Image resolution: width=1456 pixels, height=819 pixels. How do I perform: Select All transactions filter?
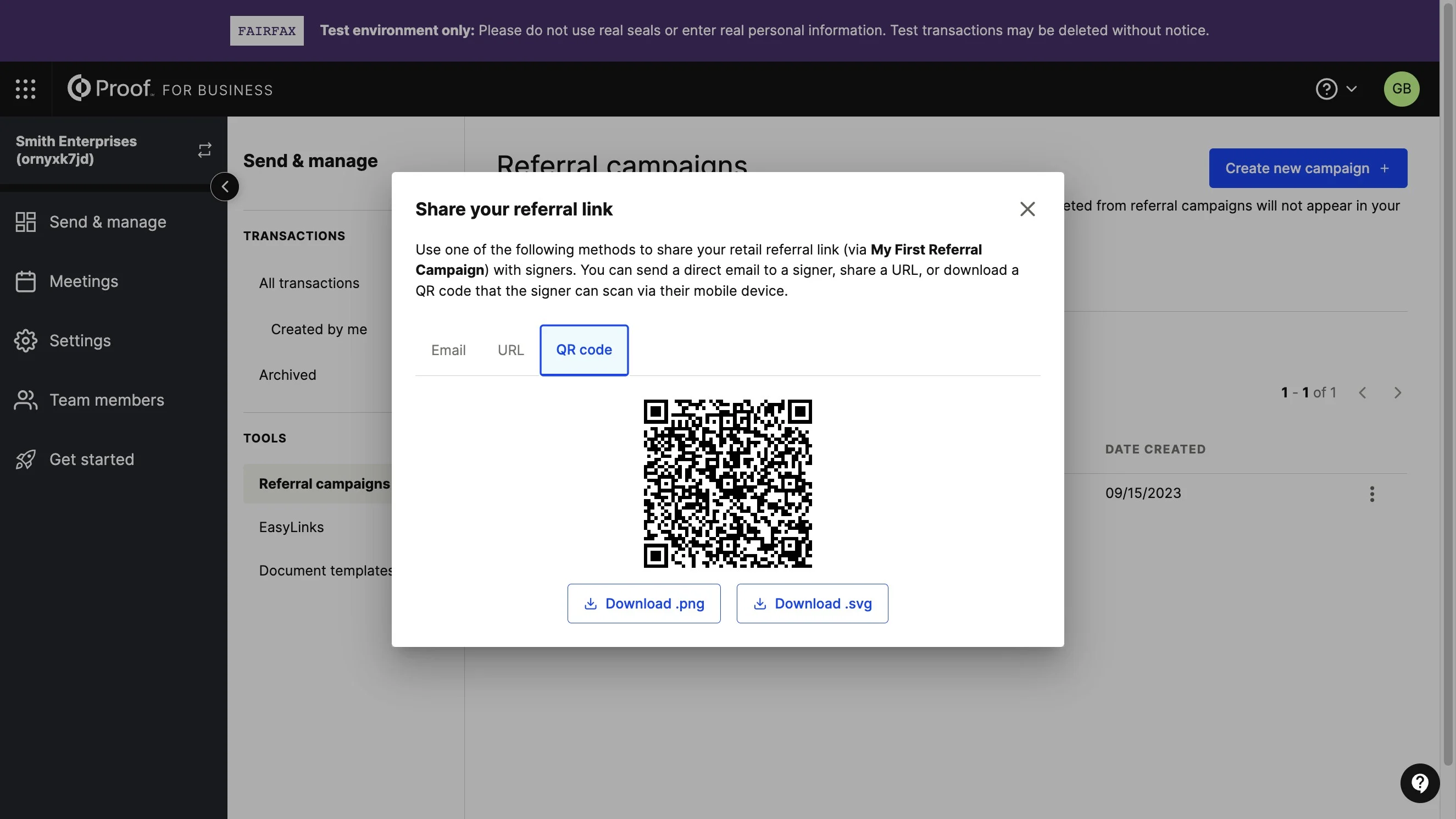pyautogui.click(x=309, y=283)
